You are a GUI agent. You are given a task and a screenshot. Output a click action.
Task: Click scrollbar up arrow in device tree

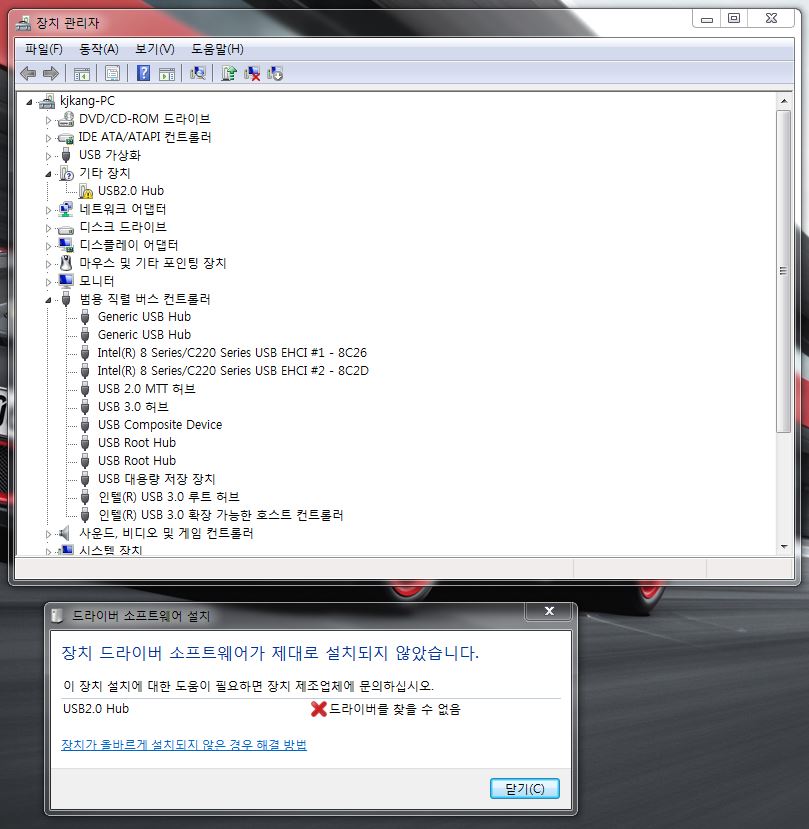coord(784,100)
